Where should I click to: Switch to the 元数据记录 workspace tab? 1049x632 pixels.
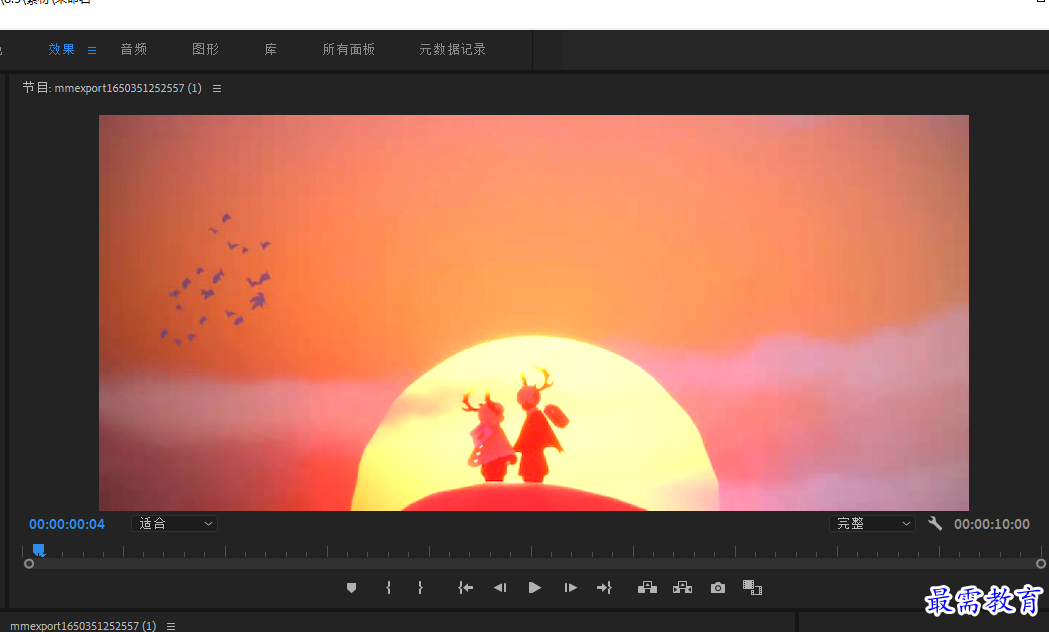coord(453,49)
